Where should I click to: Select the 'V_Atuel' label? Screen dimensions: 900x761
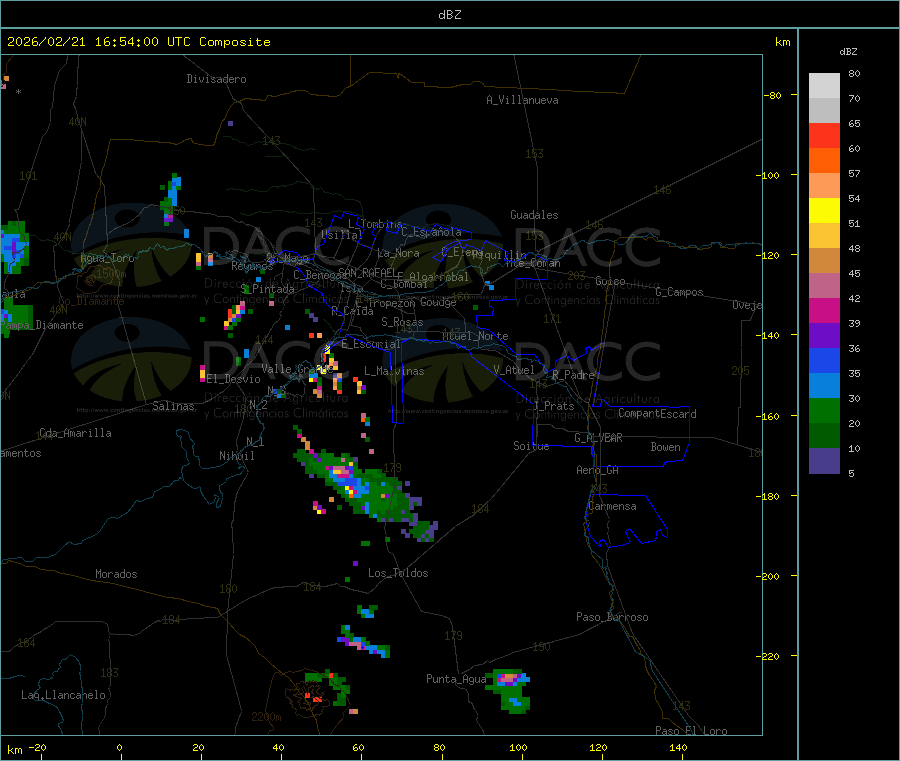click(514, 370)
